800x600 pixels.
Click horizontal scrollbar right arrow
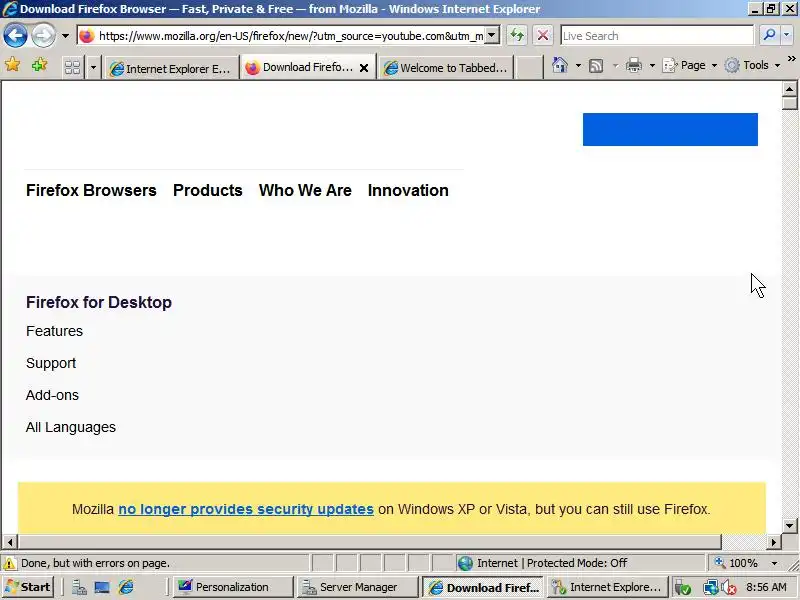pos(774,542)
